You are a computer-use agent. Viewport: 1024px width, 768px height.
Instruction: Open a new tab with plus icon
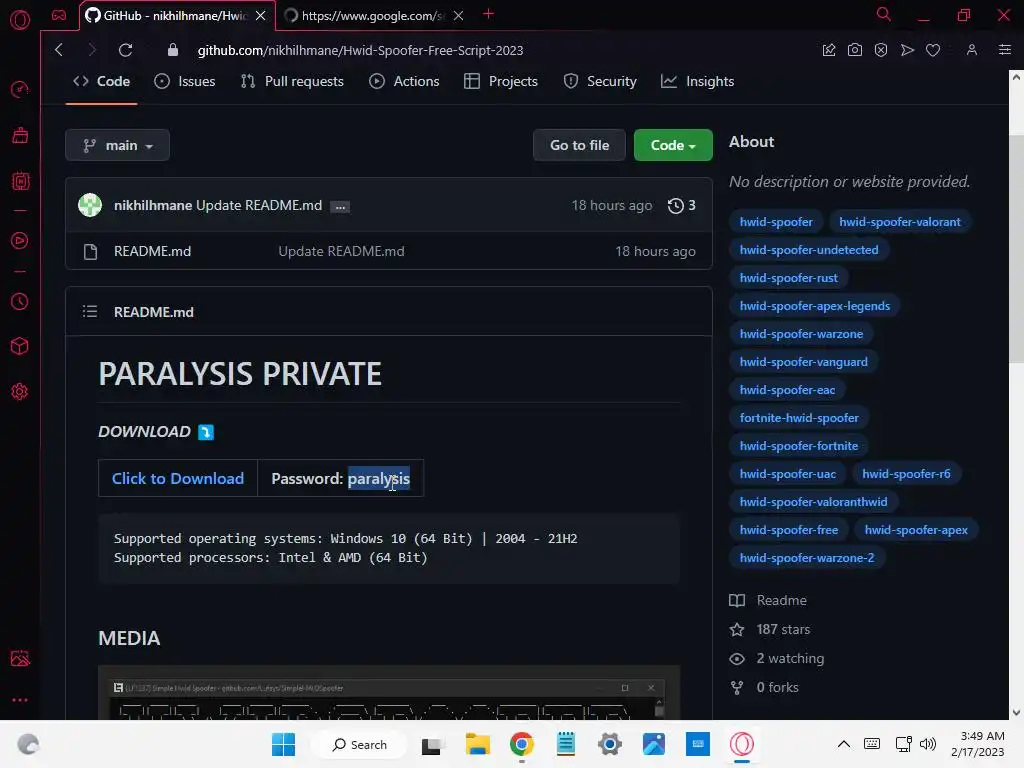pyautogui.click(x=488, y=14)
